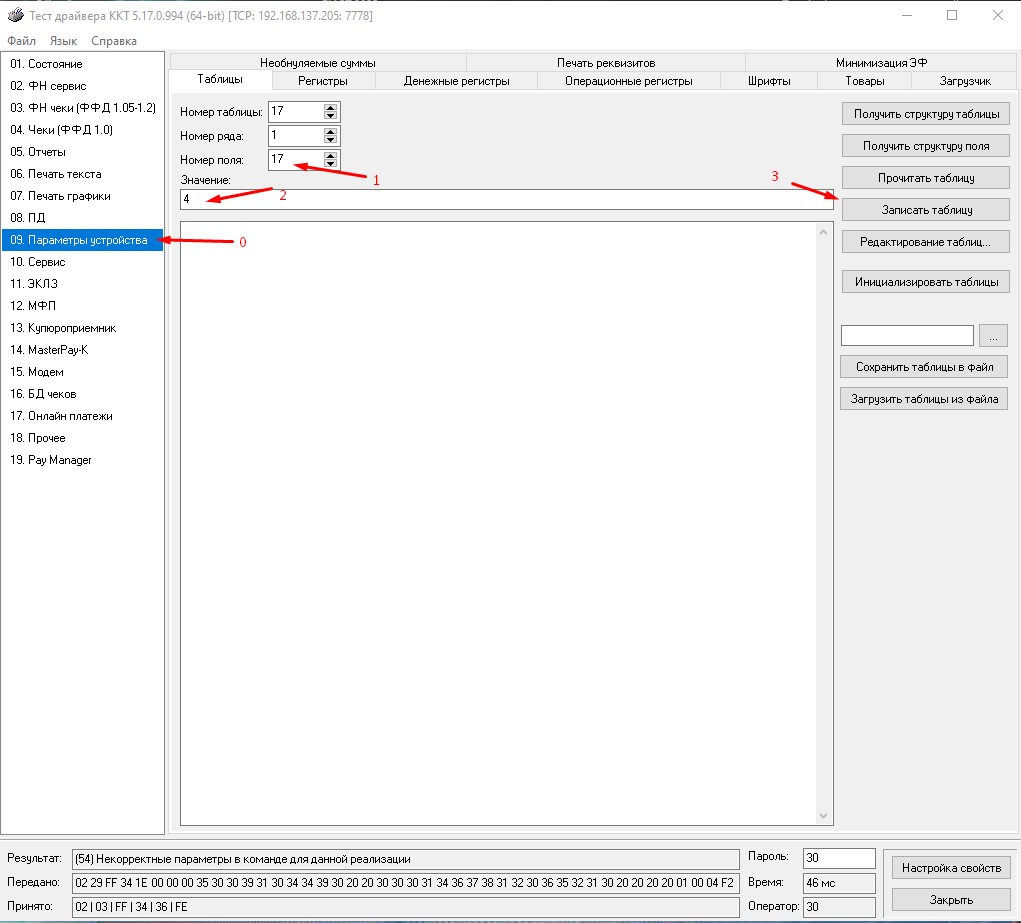The height and width of the screenshot is (923, 1021).
Task: Open Минимизация ЭФ tab
Action: click(881, 63)
